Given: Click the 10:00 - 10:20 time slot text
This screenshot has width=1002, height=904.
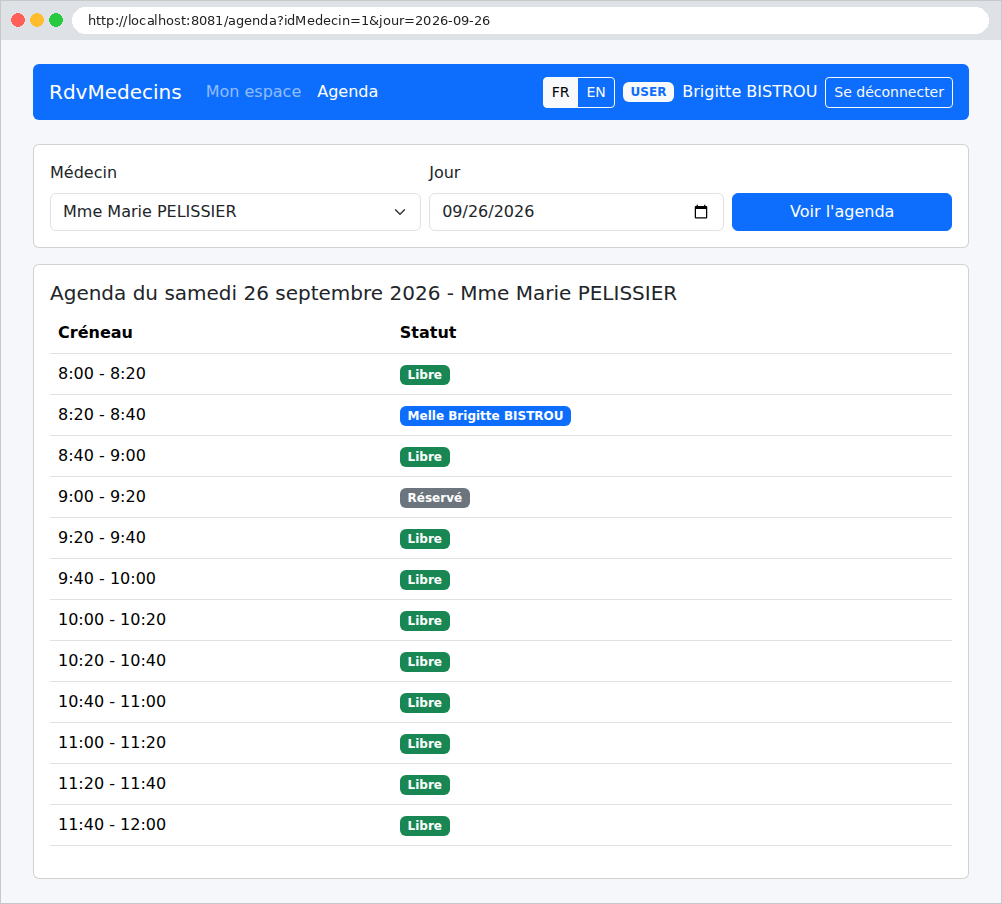Looking at the screenshot, I should click(x=112, y=619).
